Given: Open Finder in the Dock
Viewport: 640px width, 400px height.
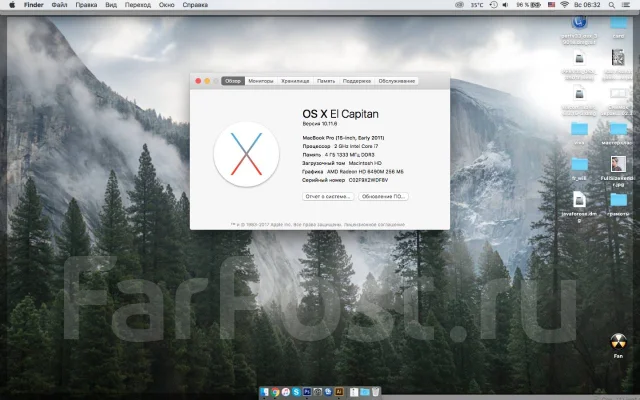Looking at the screenshot, I should click(264, 392).
